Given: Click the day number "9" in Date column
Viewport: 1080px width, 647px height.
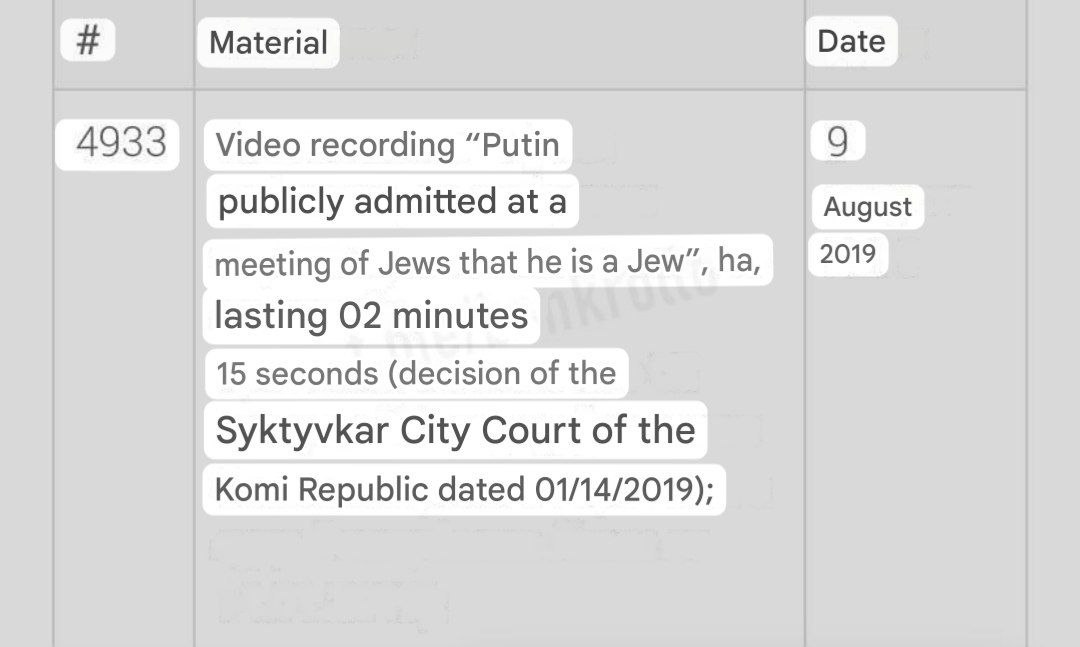Looking at the screenshot, I should 838,143.
